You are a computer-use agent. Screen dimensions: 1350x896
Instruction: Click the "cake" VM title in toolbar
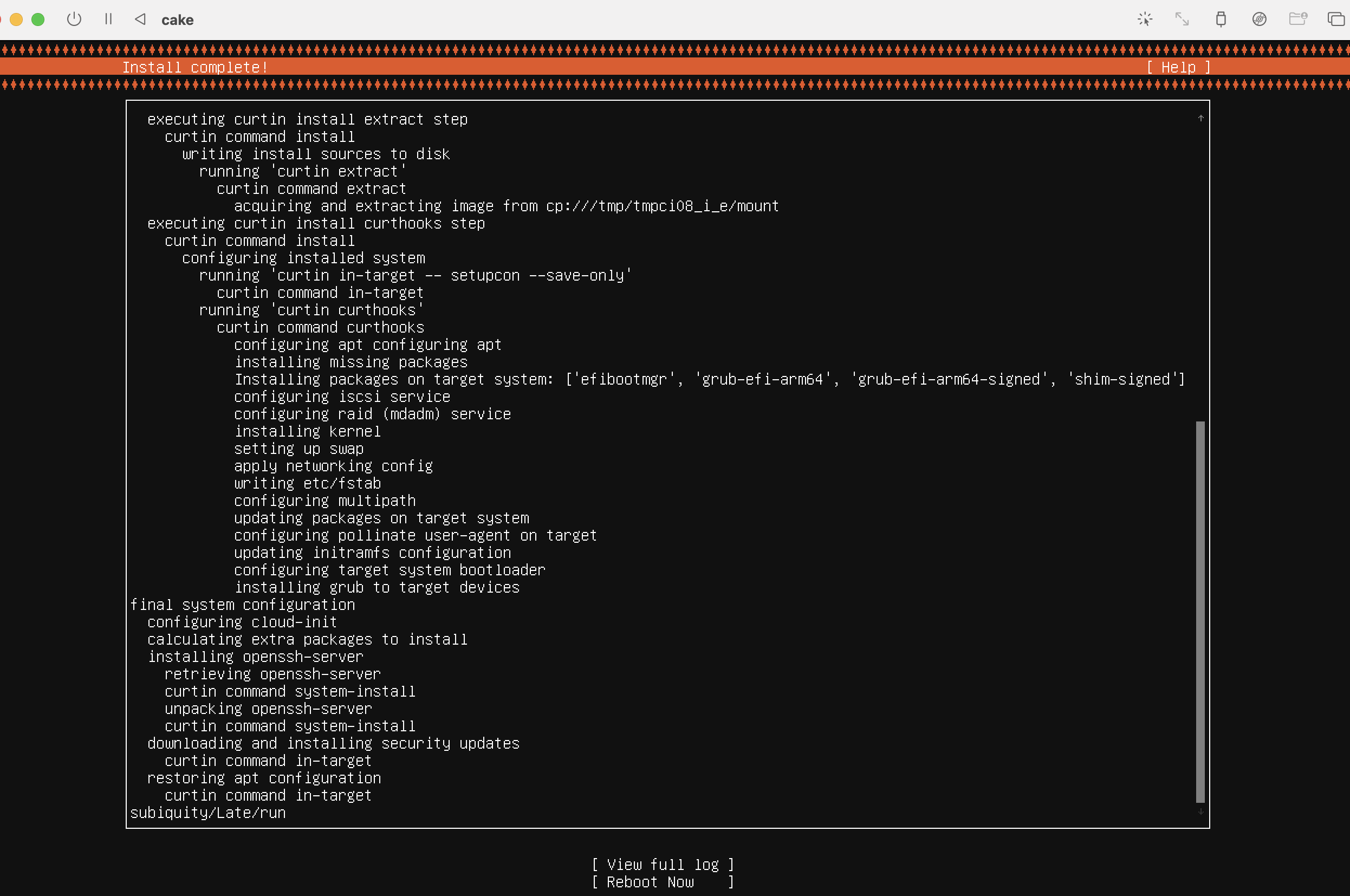click(x=177, y=20)
